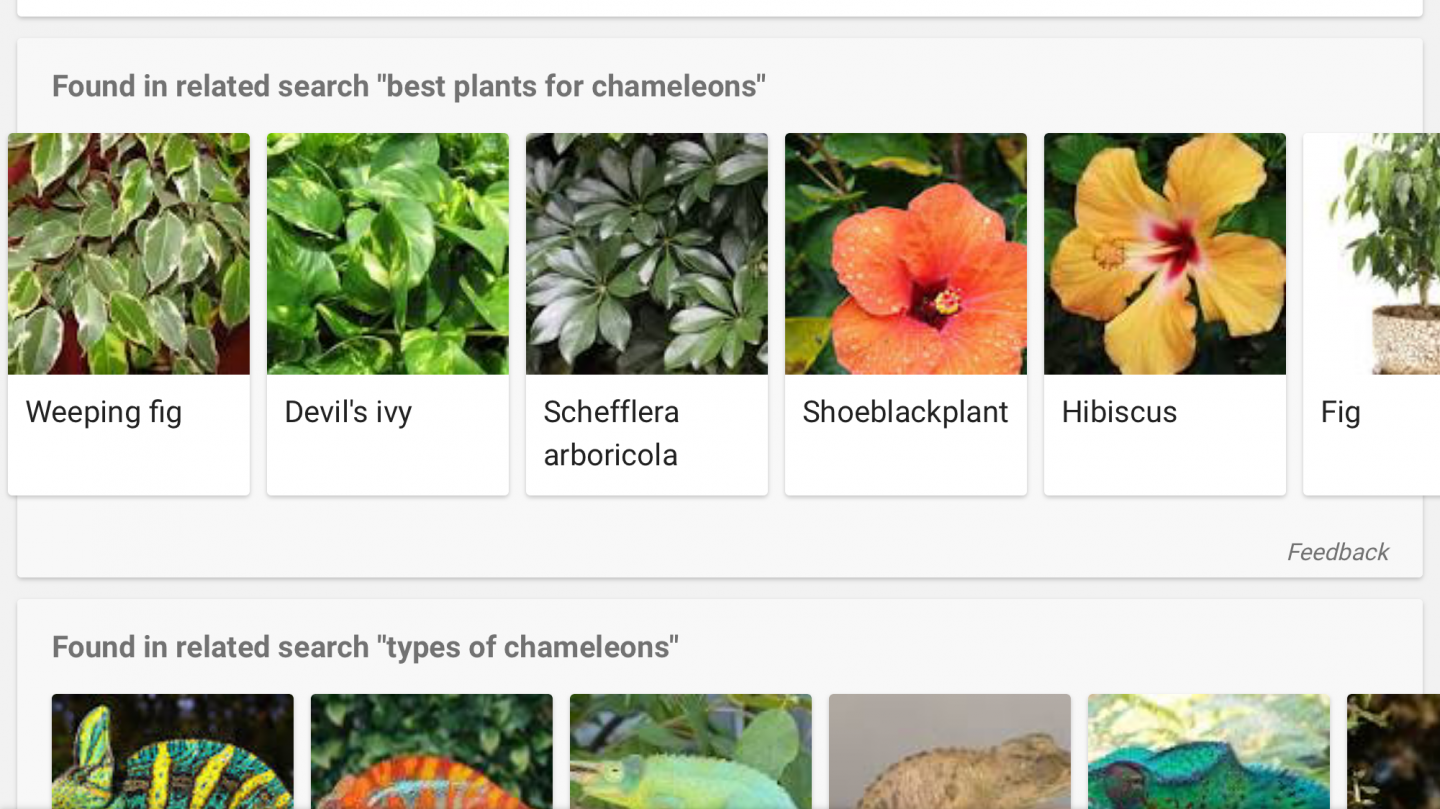
Task: Select the potted Fig tree image
Action: click(1380, 254)
